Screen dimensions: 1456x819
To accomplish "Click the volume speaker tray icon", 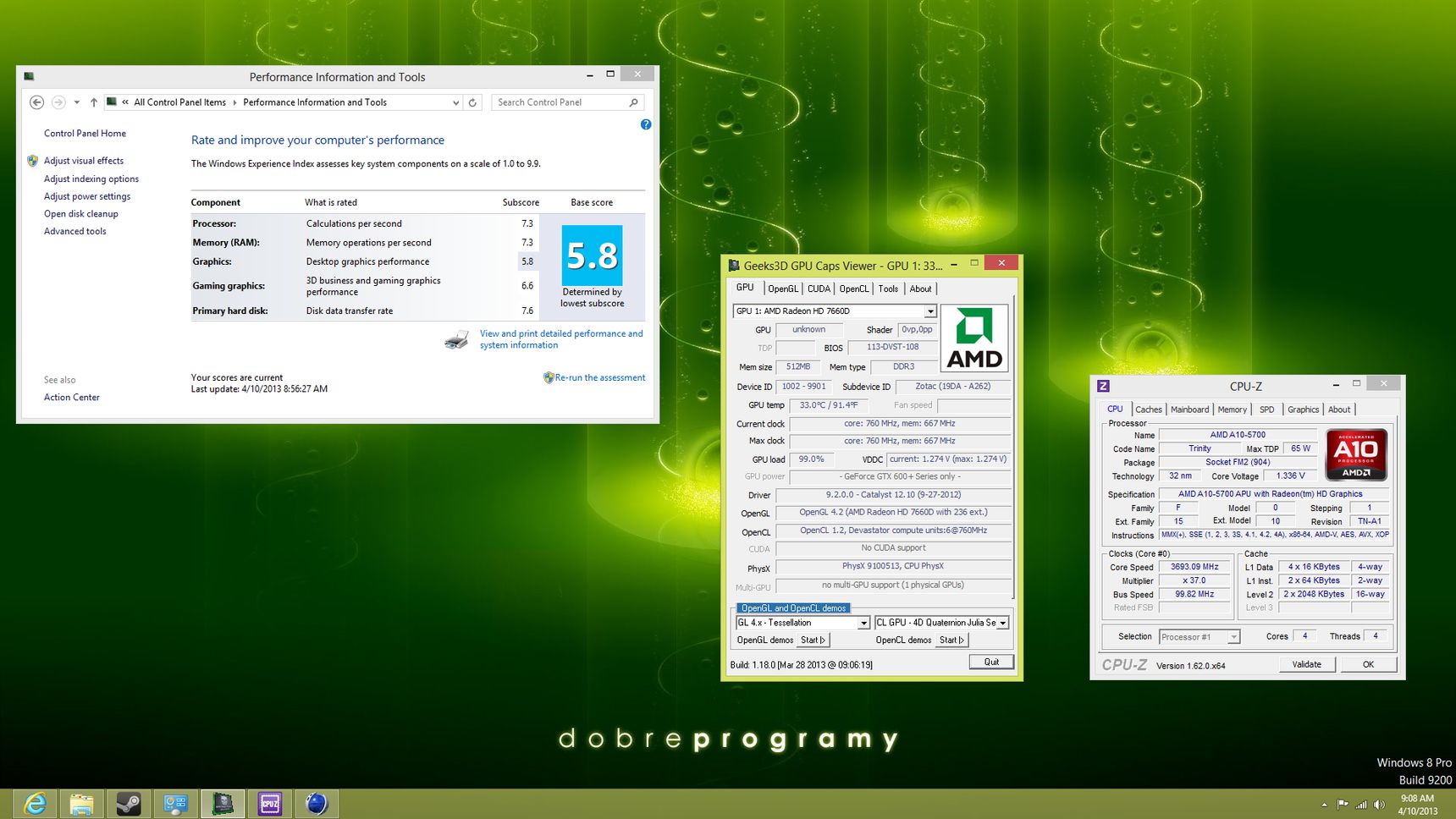I will [1380, 805].
